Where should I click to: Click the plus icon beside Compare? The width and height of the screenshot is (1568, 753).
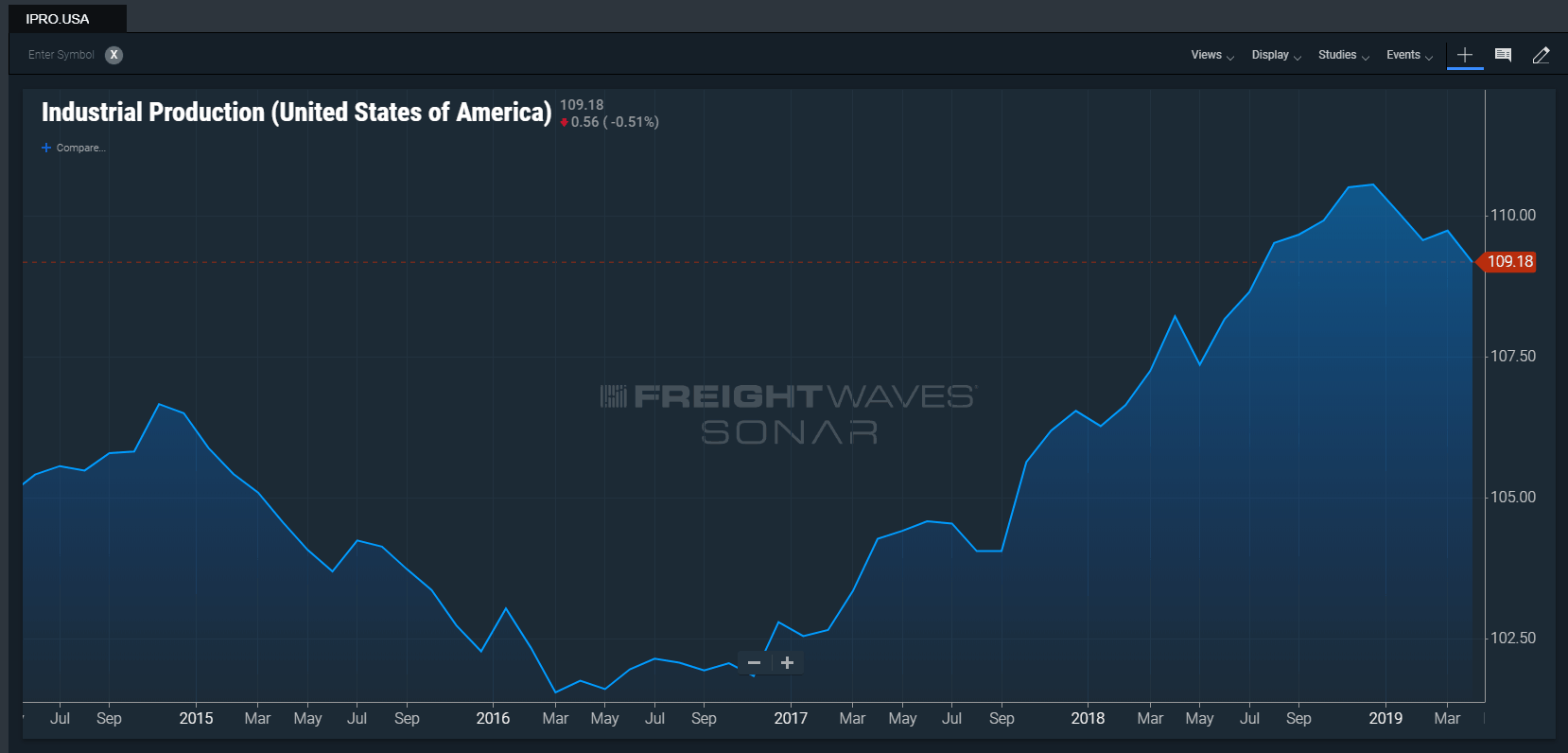pos(46,148)
